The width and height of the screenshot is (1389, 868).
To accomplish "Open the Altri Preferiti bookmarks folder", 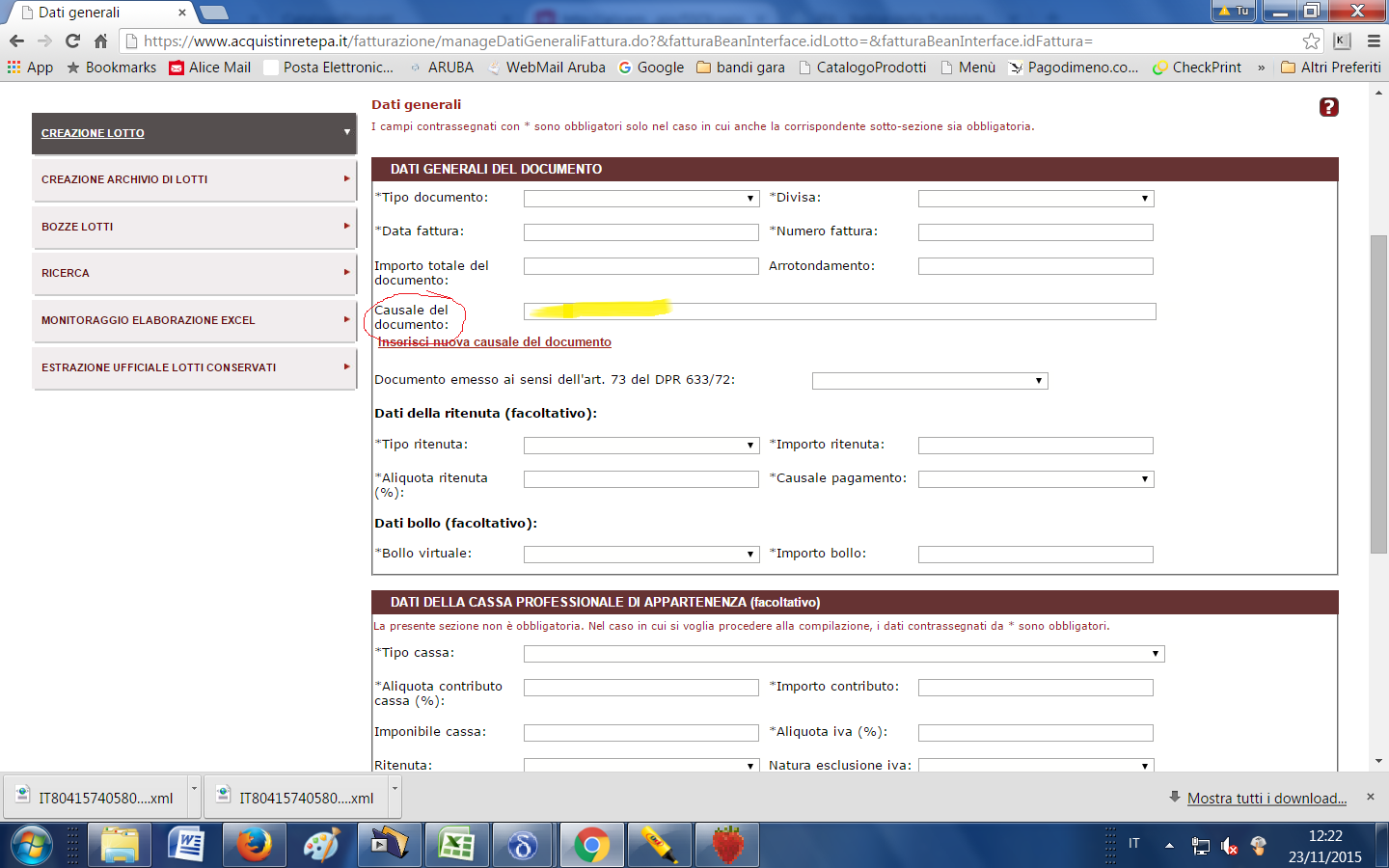I will point(1331,68).
